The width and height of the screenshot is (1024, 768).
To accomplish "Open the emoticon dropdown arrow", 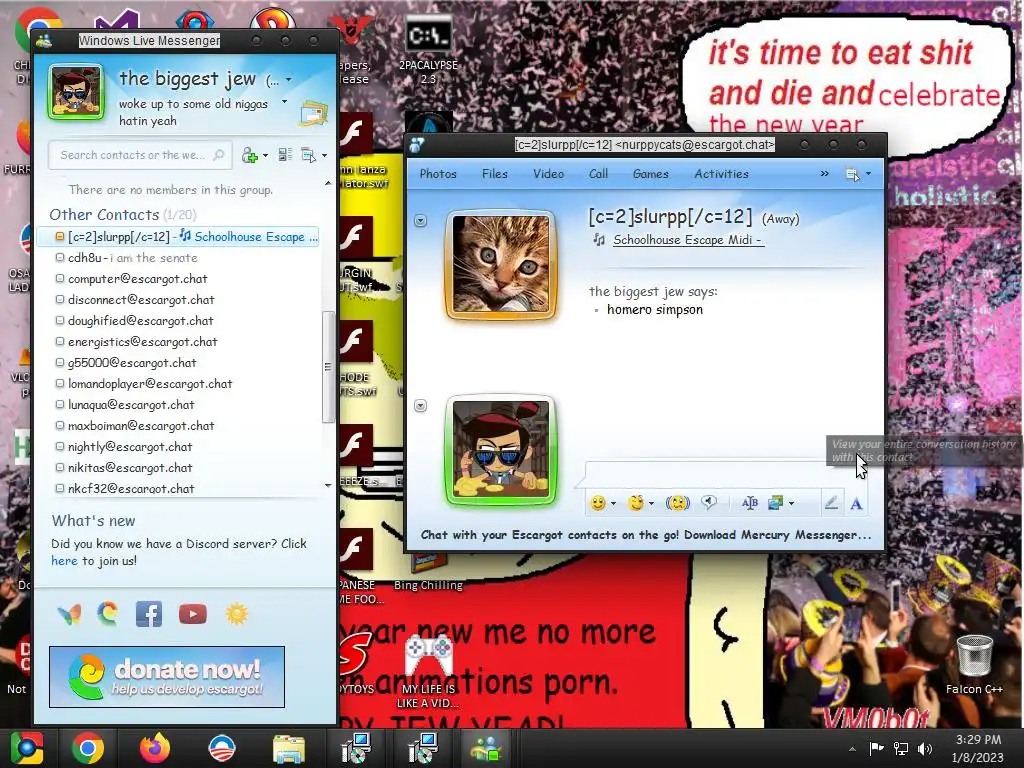I will click(613, 504).
